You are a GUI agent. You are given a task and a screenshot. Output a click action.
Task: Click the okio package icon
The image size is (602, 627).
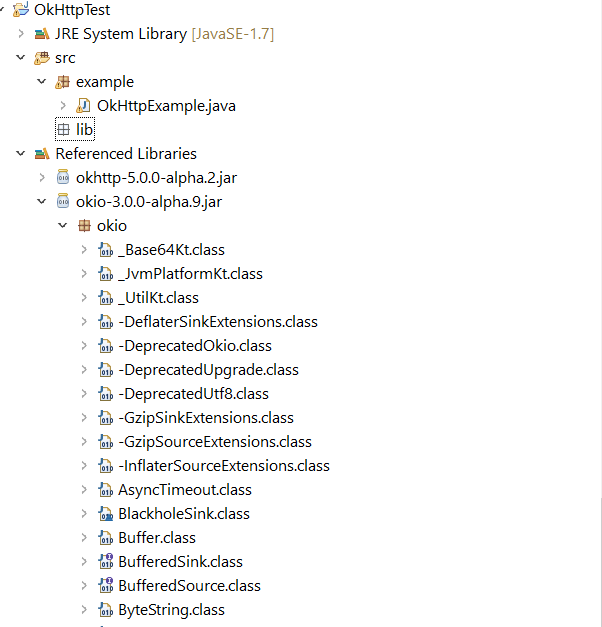click(84, 226)
